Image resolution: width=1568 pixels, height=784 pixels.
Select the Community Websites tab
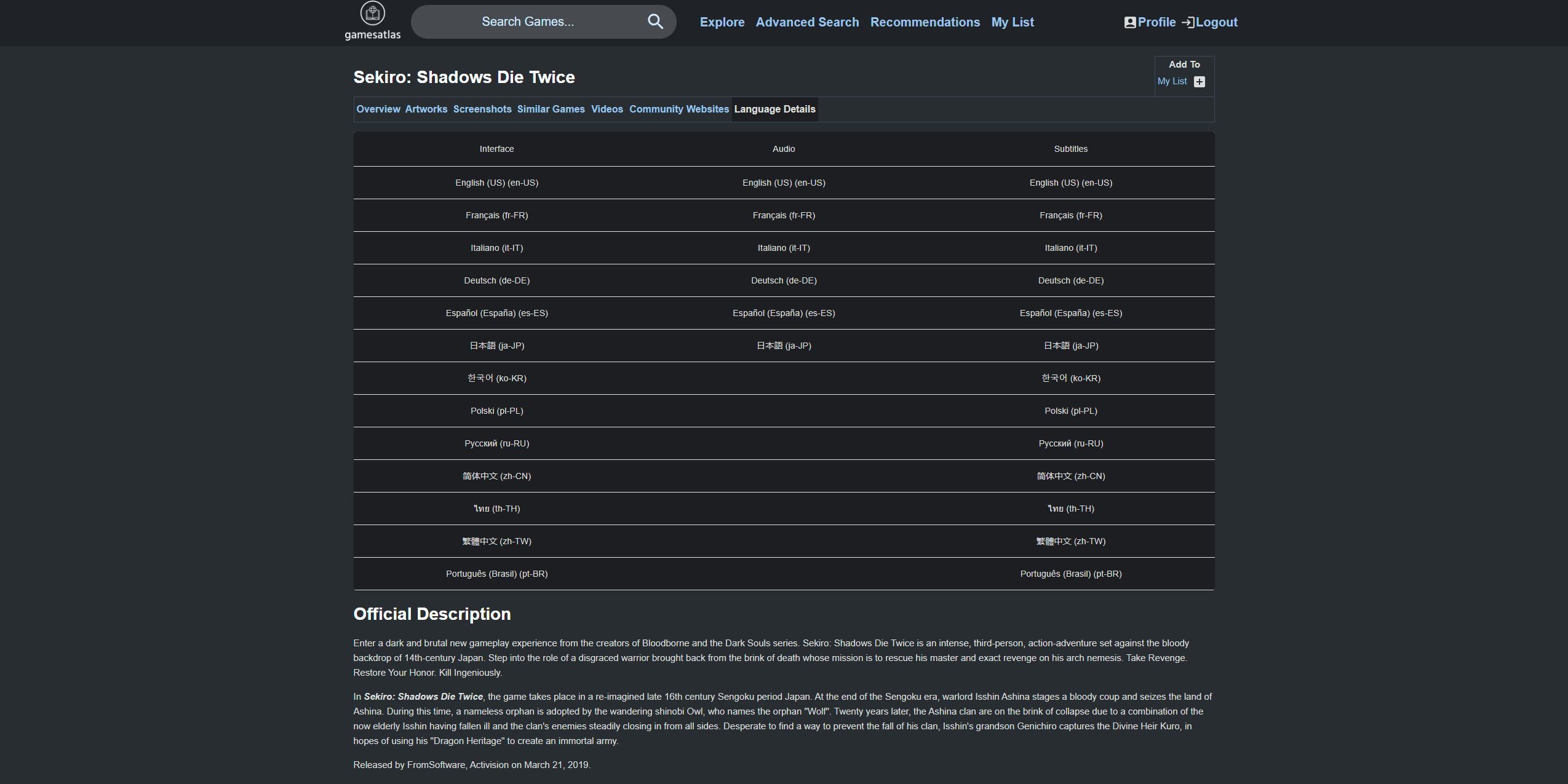click(679, 109)
